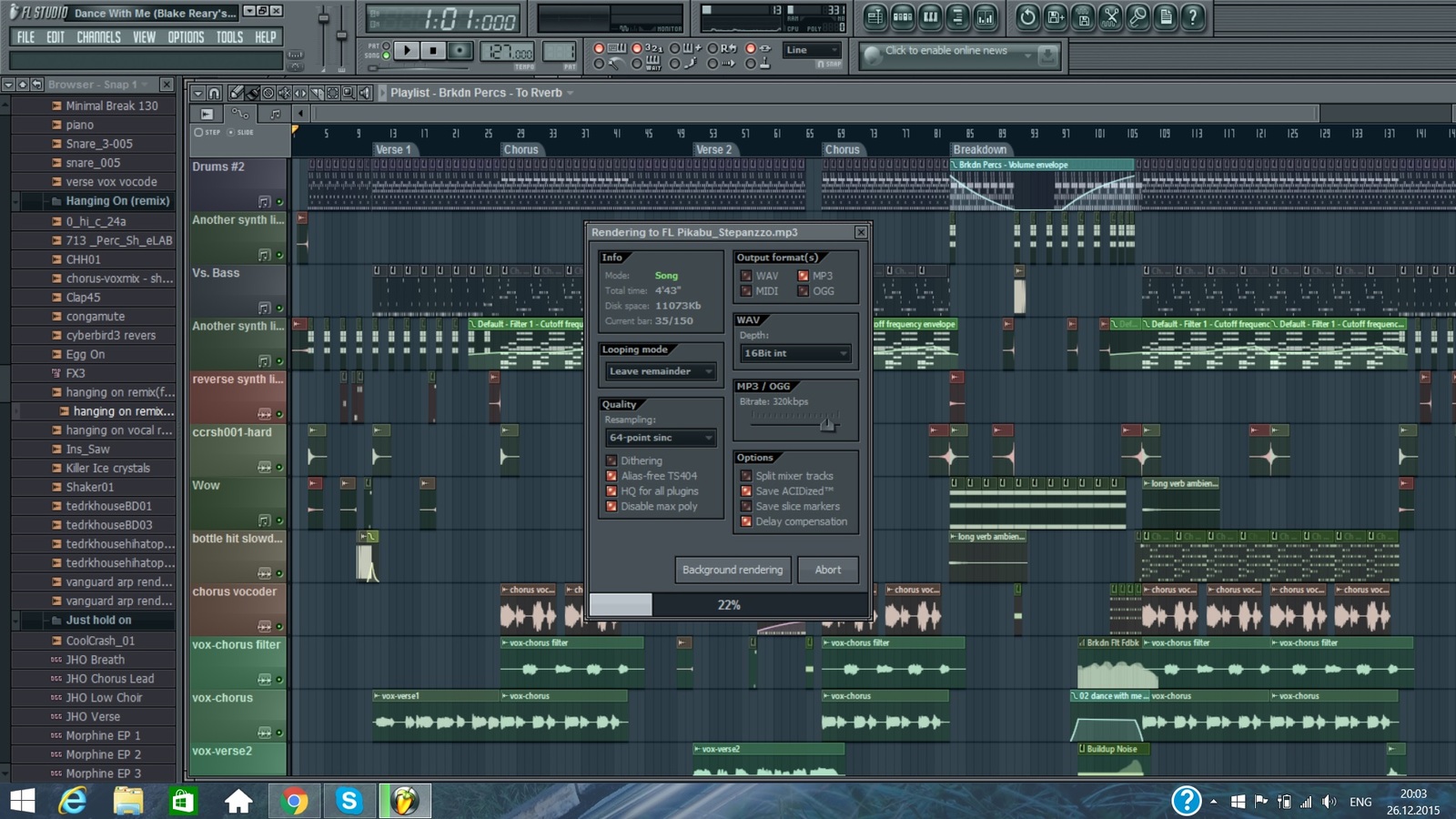
Task: Click the Windows Start button
Action: point(22,801)
